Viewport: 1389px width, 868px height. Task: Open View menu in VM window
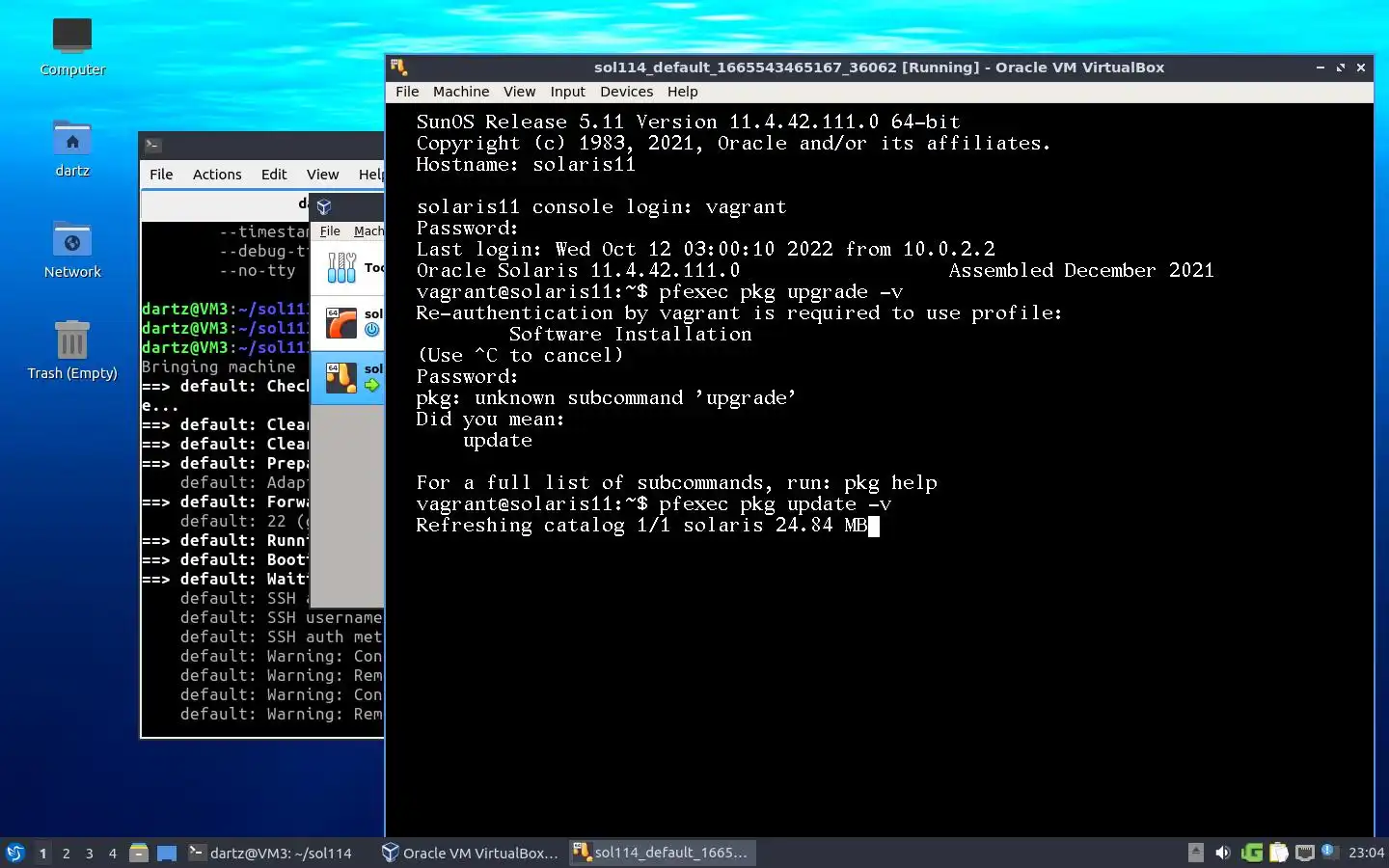pyautogui.click(x=519, y=92)
